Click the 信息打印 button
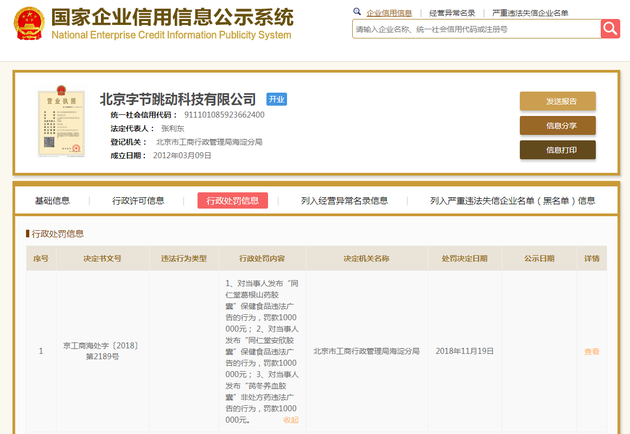The width and height of the screenshot is (630, 434). (x=558, y=150)
